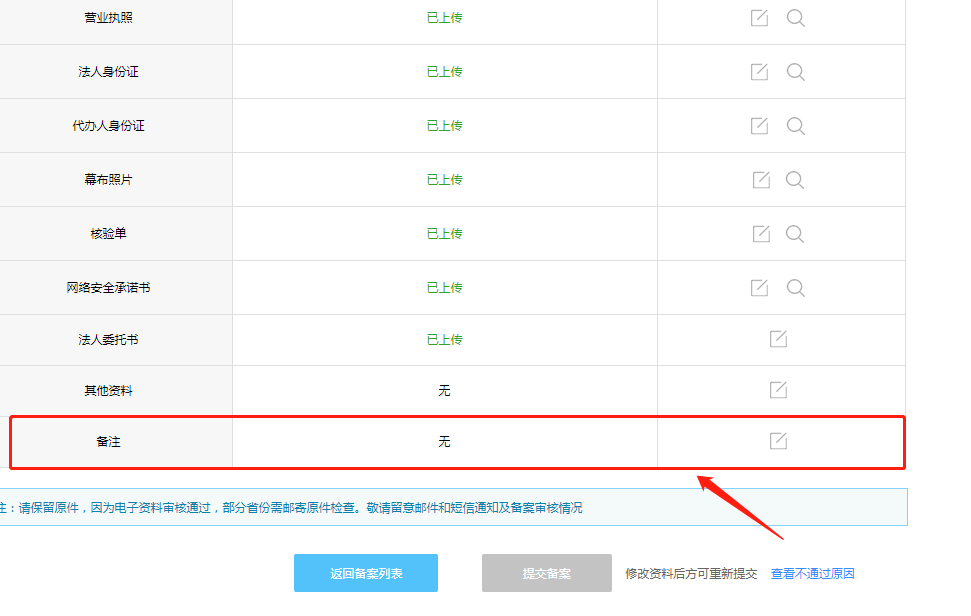Viewport: 971px width, 616px height.
Task: View 网络安全承诺书 using magnifier icon
Action: coord(795,288)
